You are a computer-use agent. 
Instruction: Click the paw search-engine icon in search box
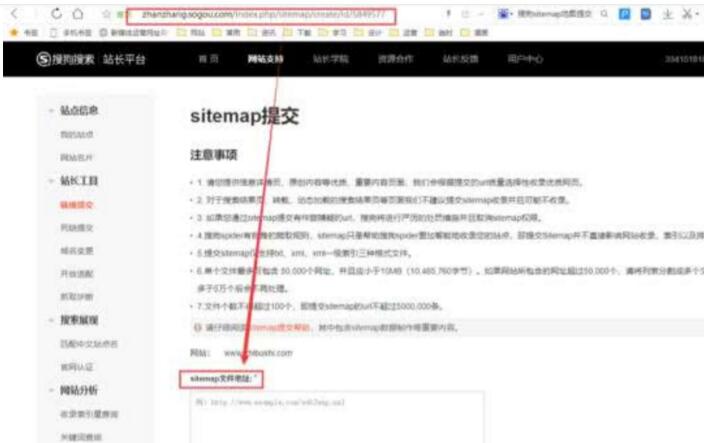point(503,14)
